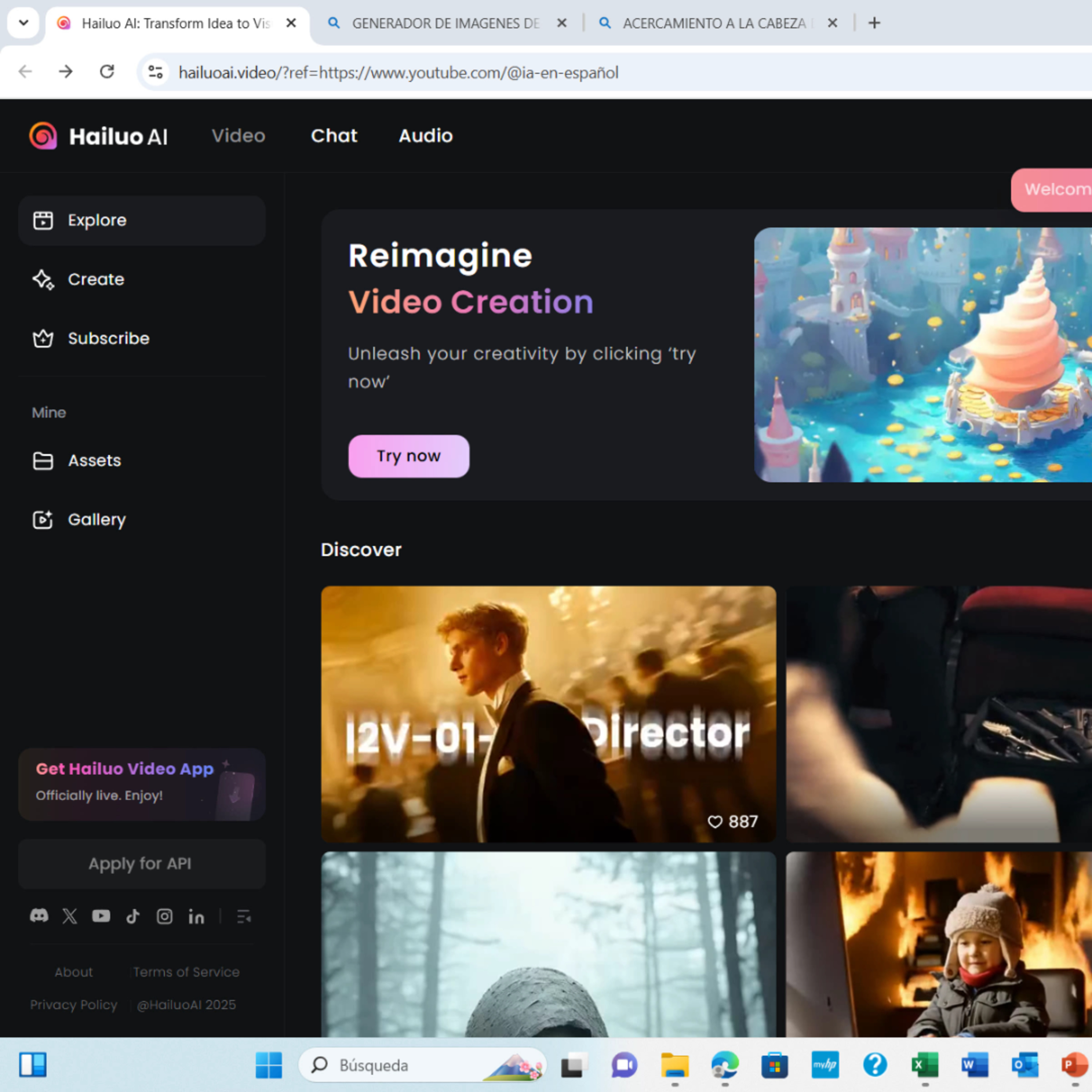1092x1092 pixels.
Task: Open the TikTok social icon
Action: coord(133,916)
